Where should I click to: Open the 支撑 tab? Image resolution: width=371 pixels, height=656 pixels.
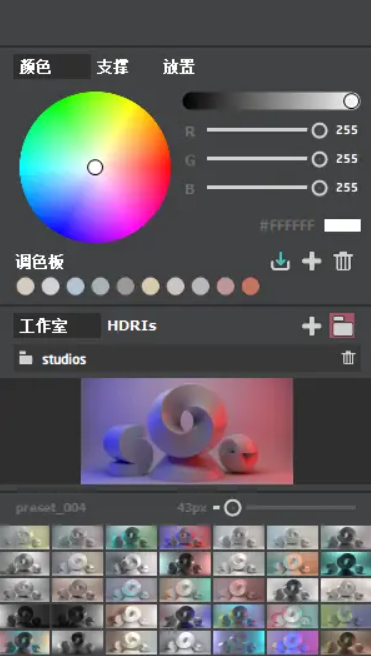coord(113,67)
